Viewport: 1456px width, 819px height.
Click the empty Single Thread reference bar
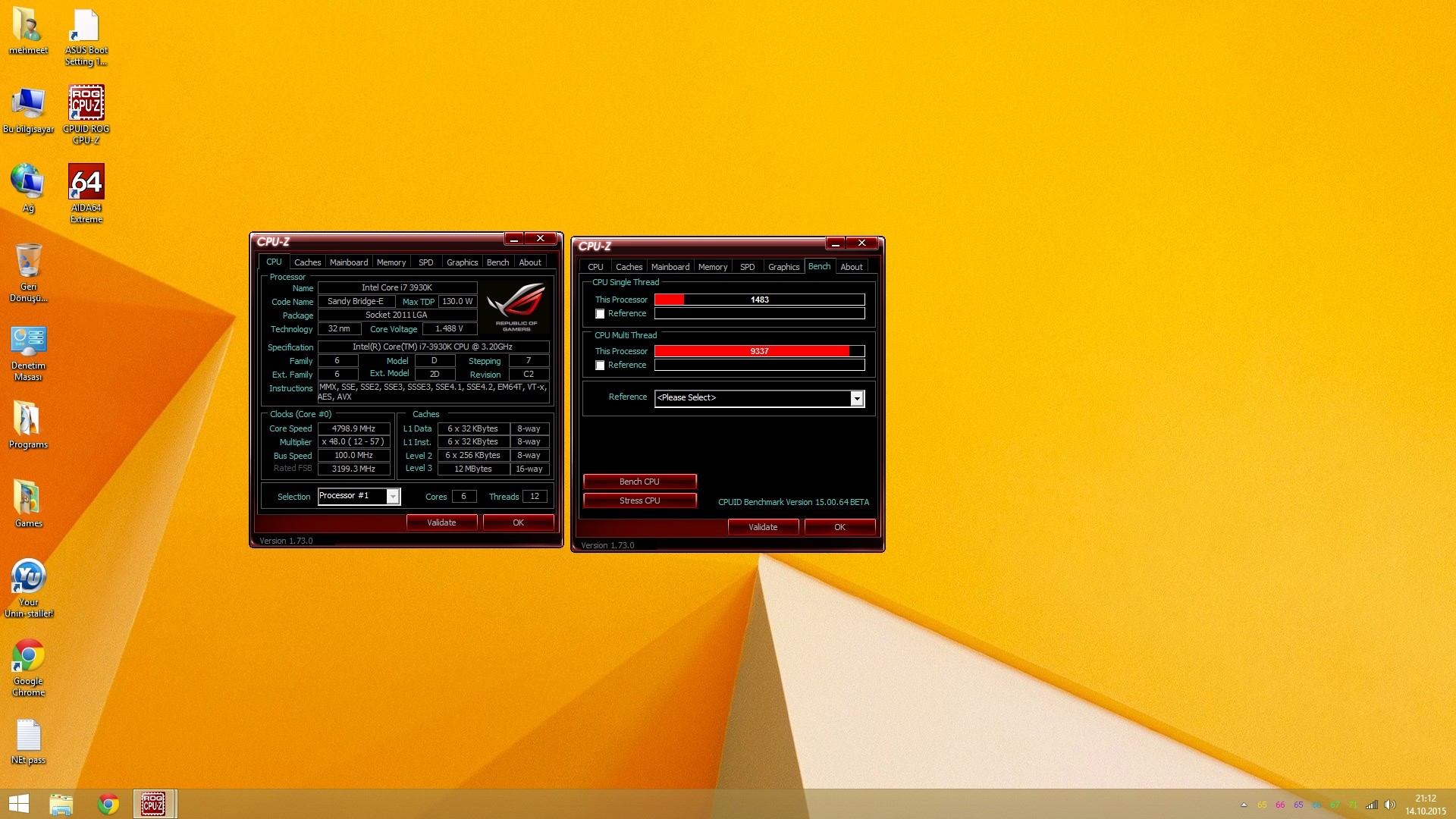(759, 314)
